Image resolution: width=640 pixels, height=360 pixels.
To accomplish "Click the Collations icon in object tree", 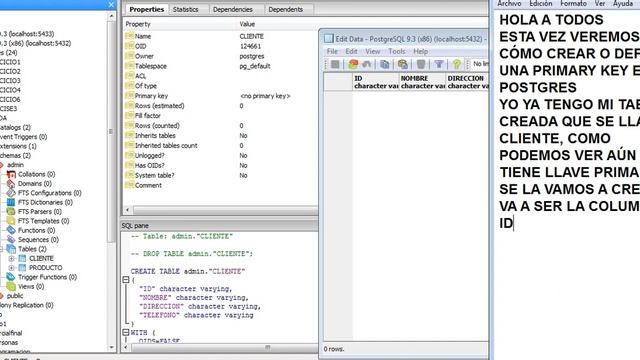I will click(x=11, y=174).
